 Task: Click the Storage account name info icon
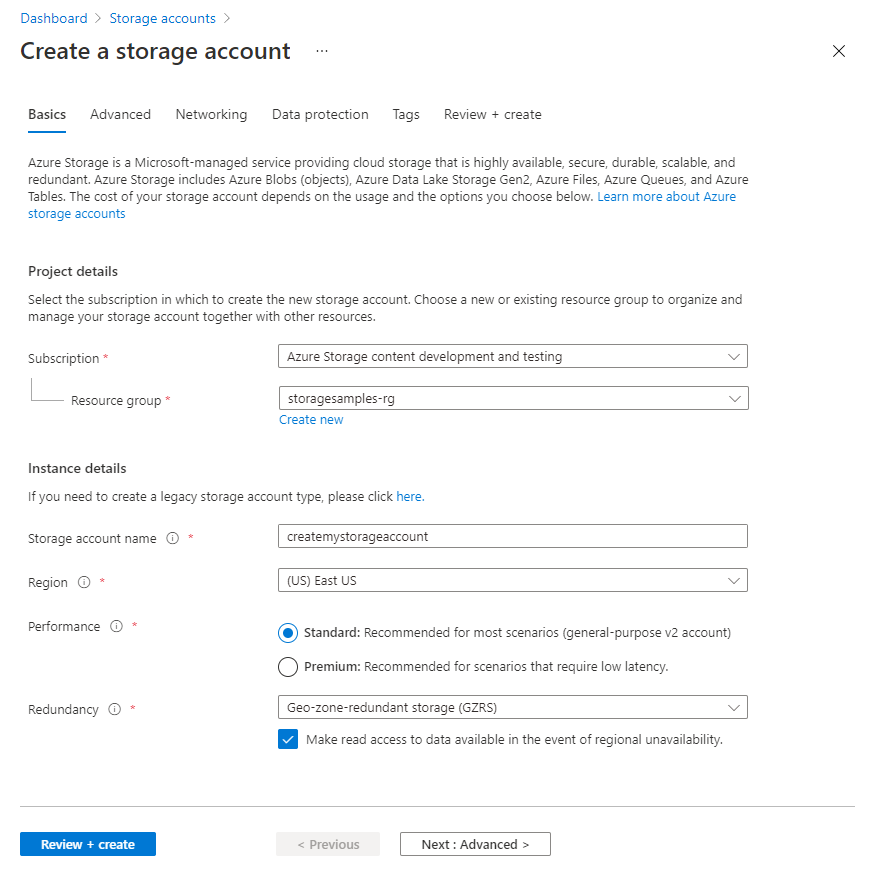tap(172, 538)
